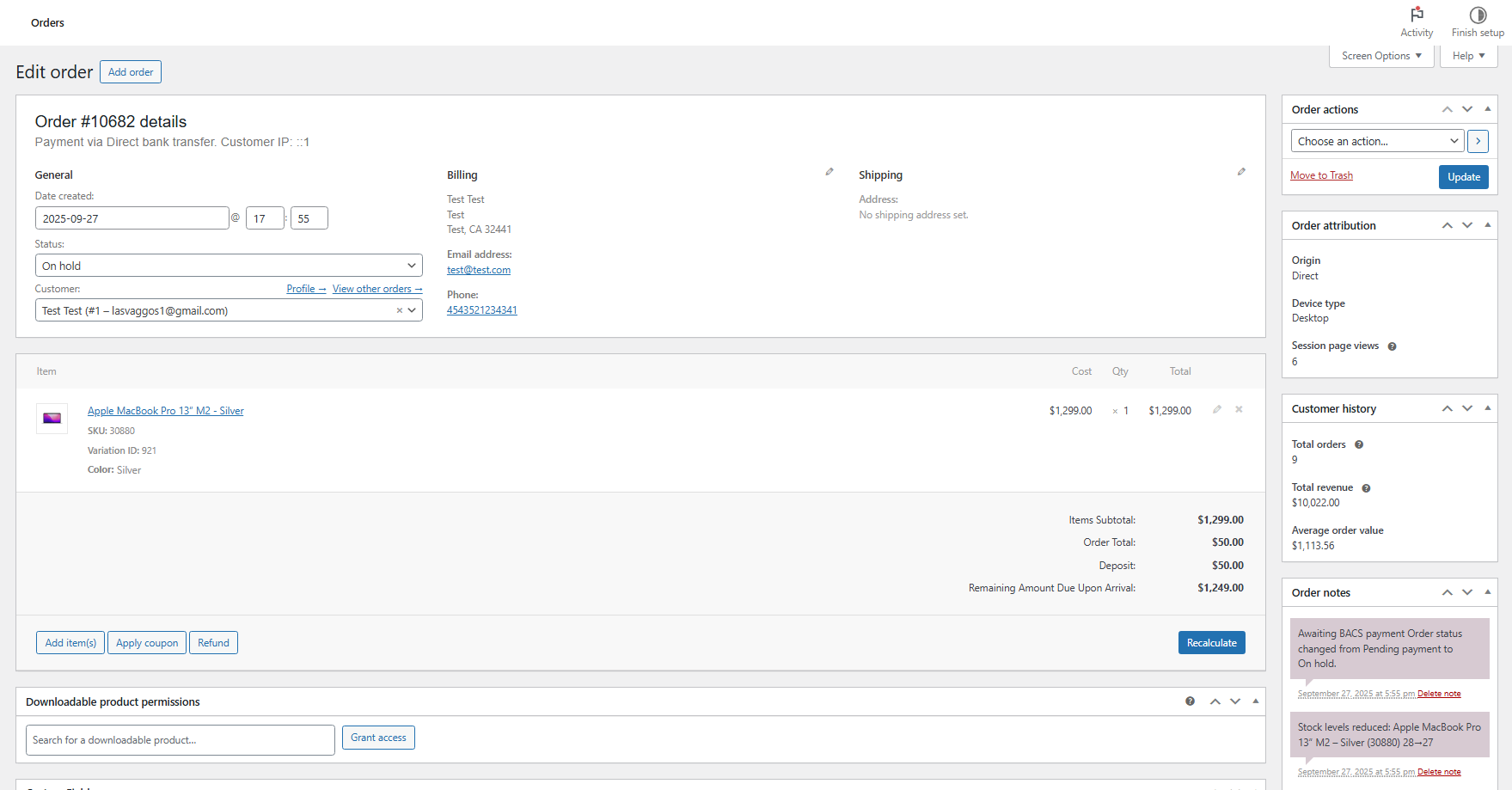Open the order Status dropdown
Image resolution: width=1512 pixels, height=790 pixels.
tap(229, 266)
